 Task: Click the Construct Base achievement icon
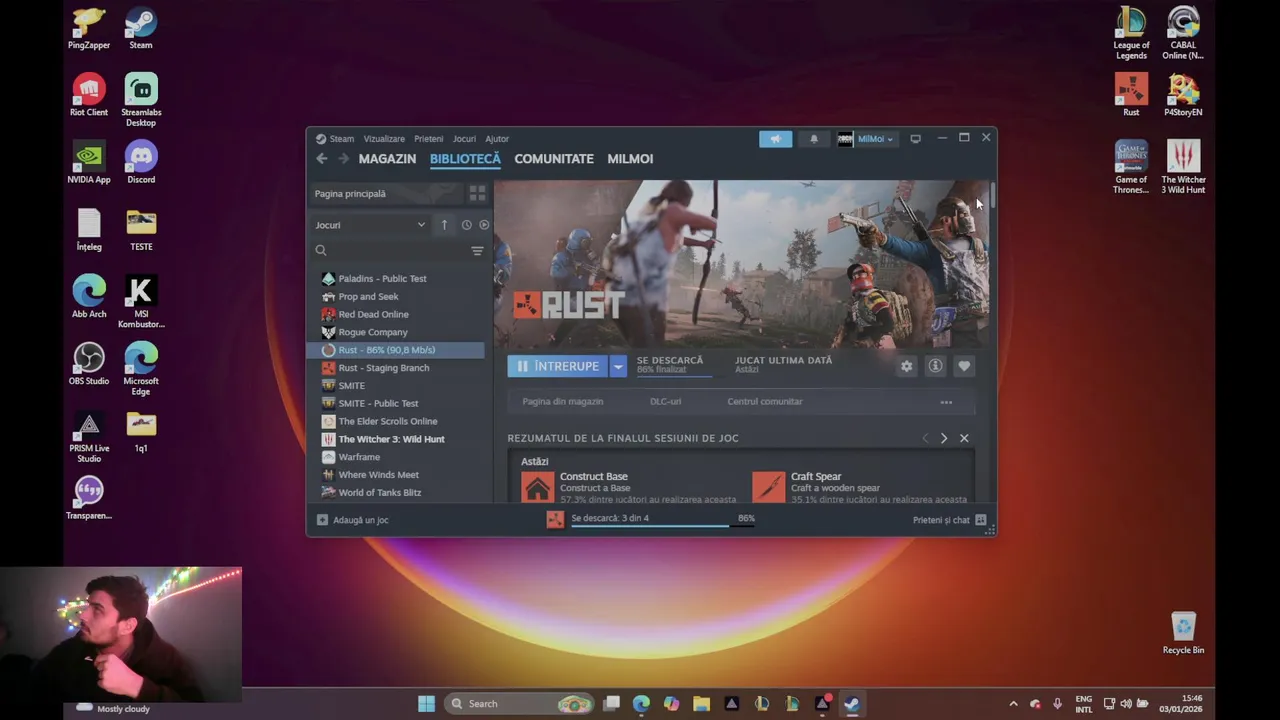tap(537, 487)
